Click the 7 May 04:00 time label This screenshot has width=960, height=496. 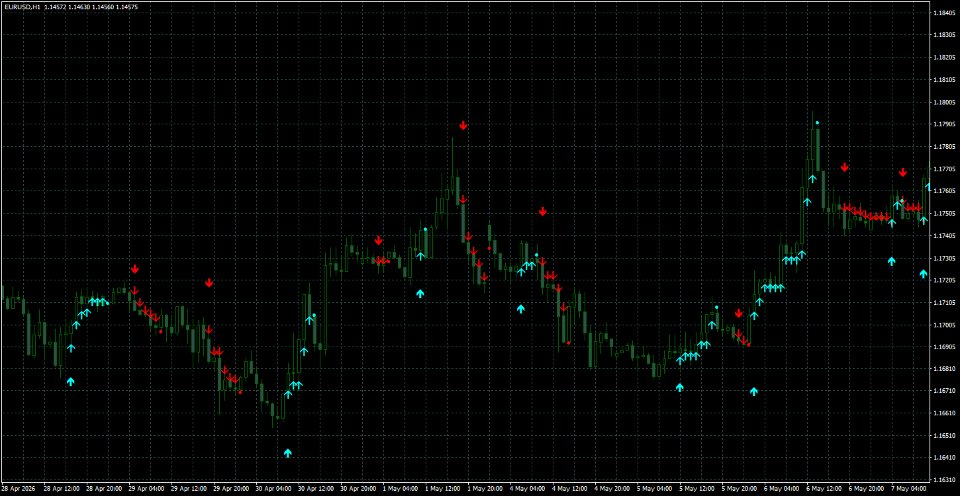point(911,489)
